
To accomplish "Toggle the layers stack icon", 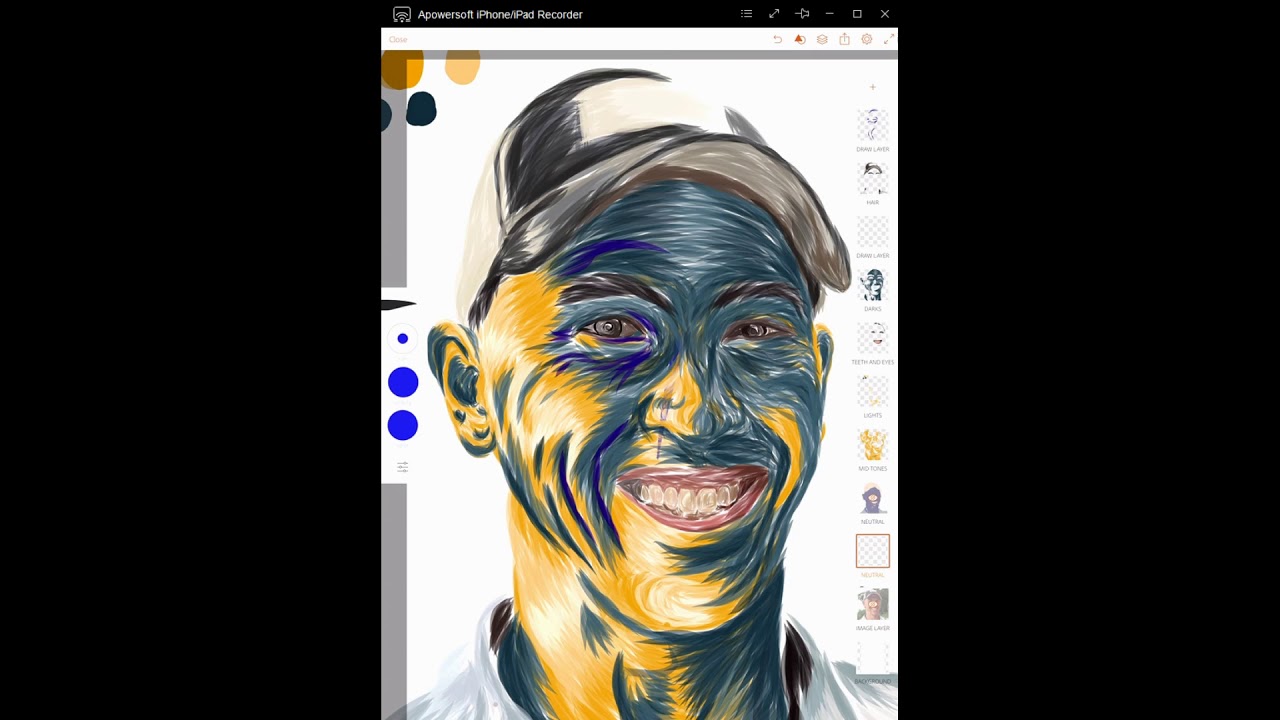I will pos(822,39).
